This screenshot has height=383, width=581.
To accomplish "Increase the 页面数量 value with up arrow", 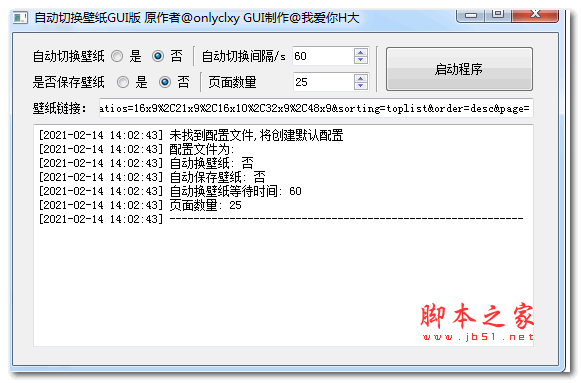I will click(361, 78).
